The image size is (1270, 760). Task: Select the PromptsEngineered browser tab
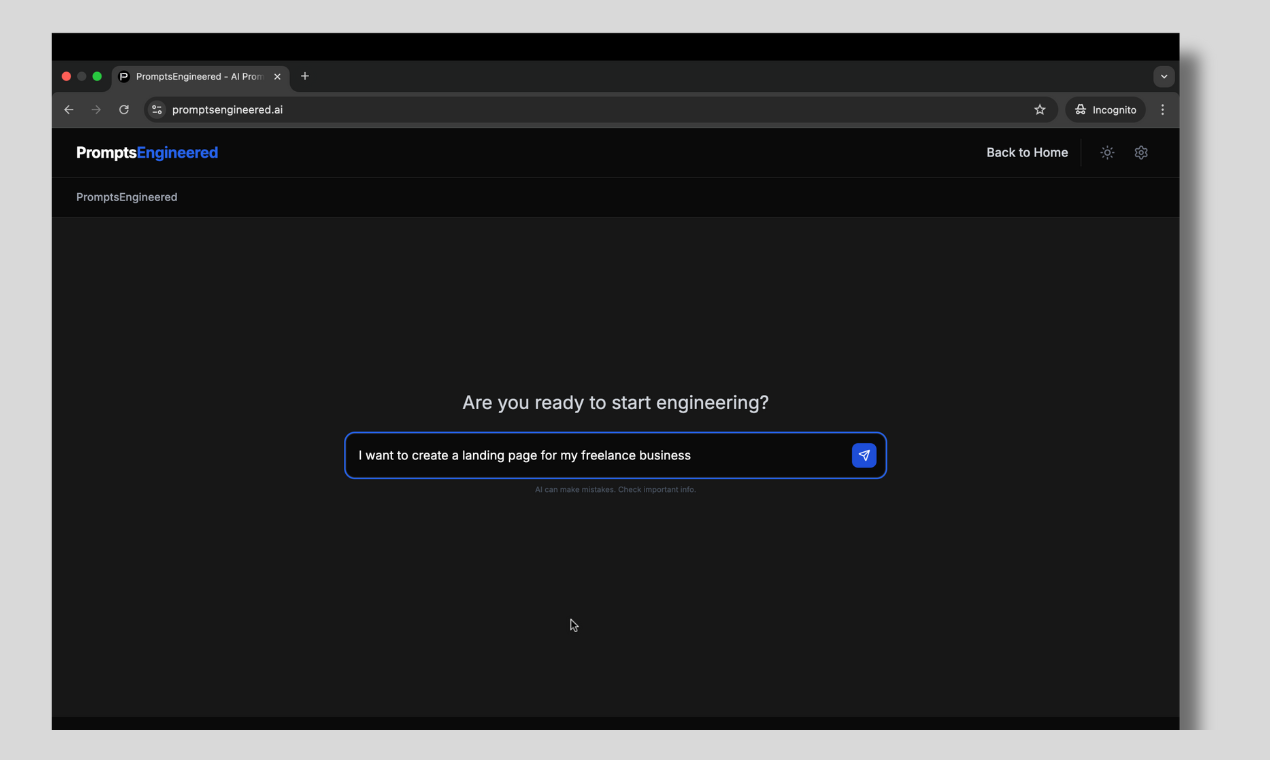click(200, 77)
